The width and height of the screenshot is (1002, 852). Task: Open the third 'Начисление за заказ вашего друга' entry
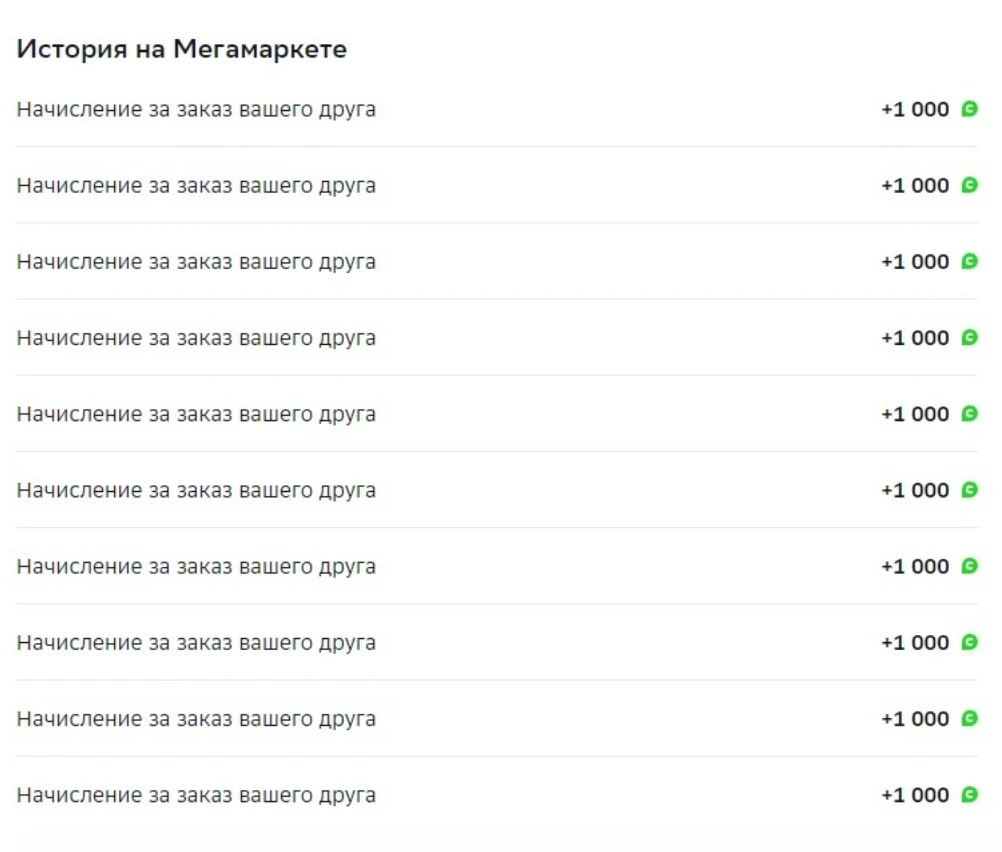(x=196, y=262)
